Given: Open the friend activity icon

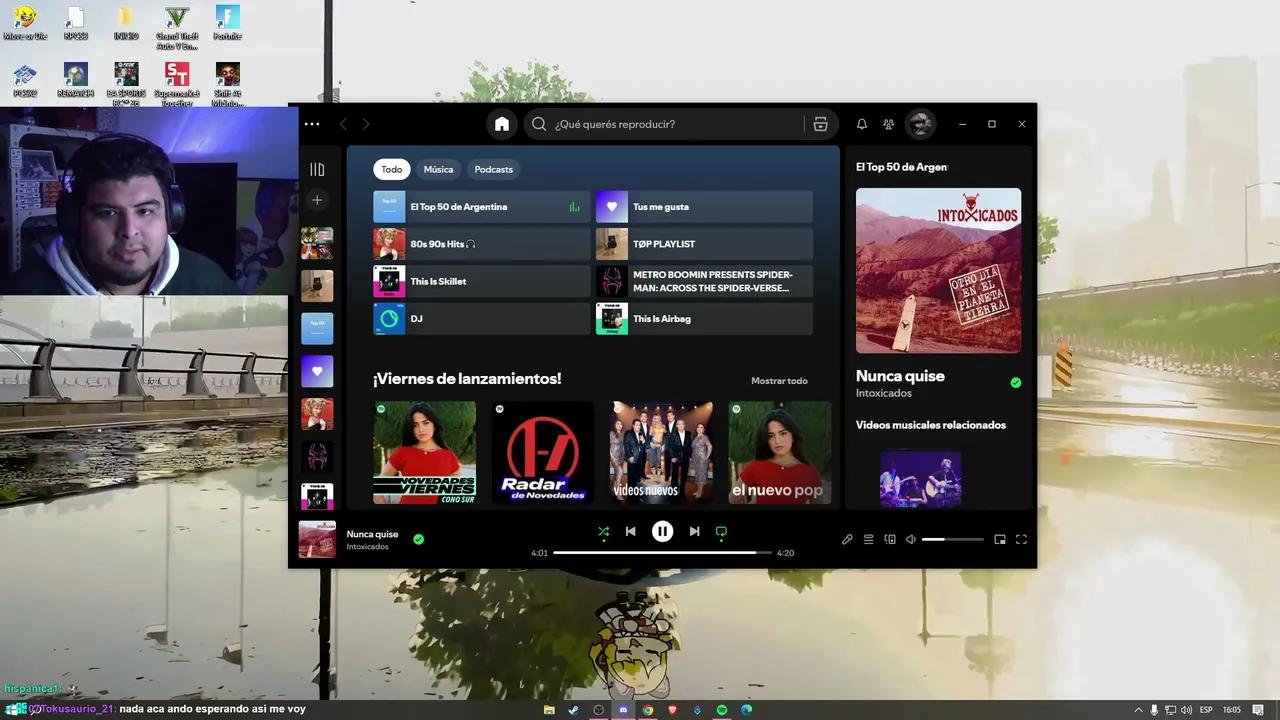Looking at the screenshot, I should point(888,124).
